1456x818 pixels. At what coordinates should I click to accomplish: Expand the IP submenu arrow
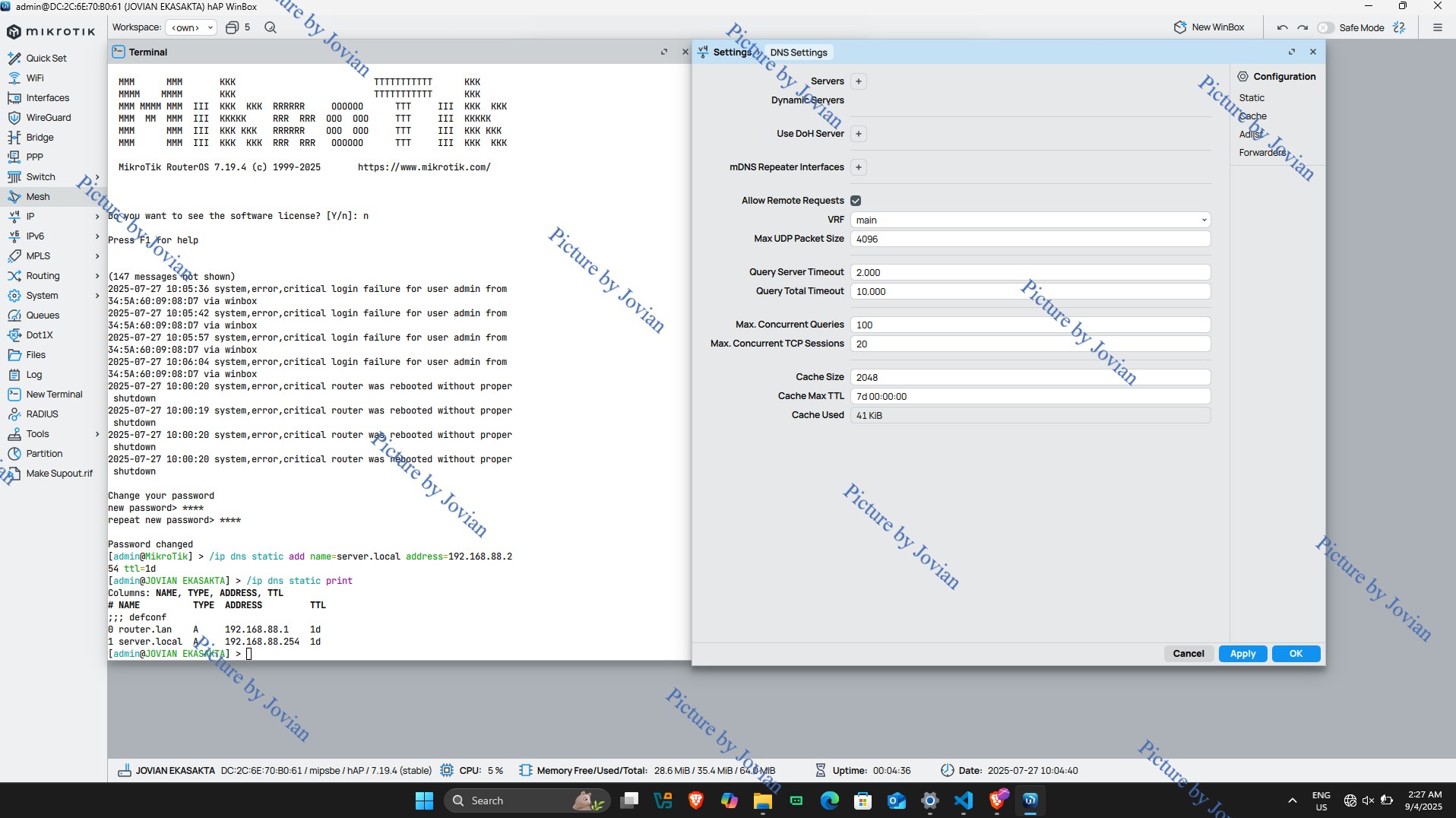click(x=97, y=217)
